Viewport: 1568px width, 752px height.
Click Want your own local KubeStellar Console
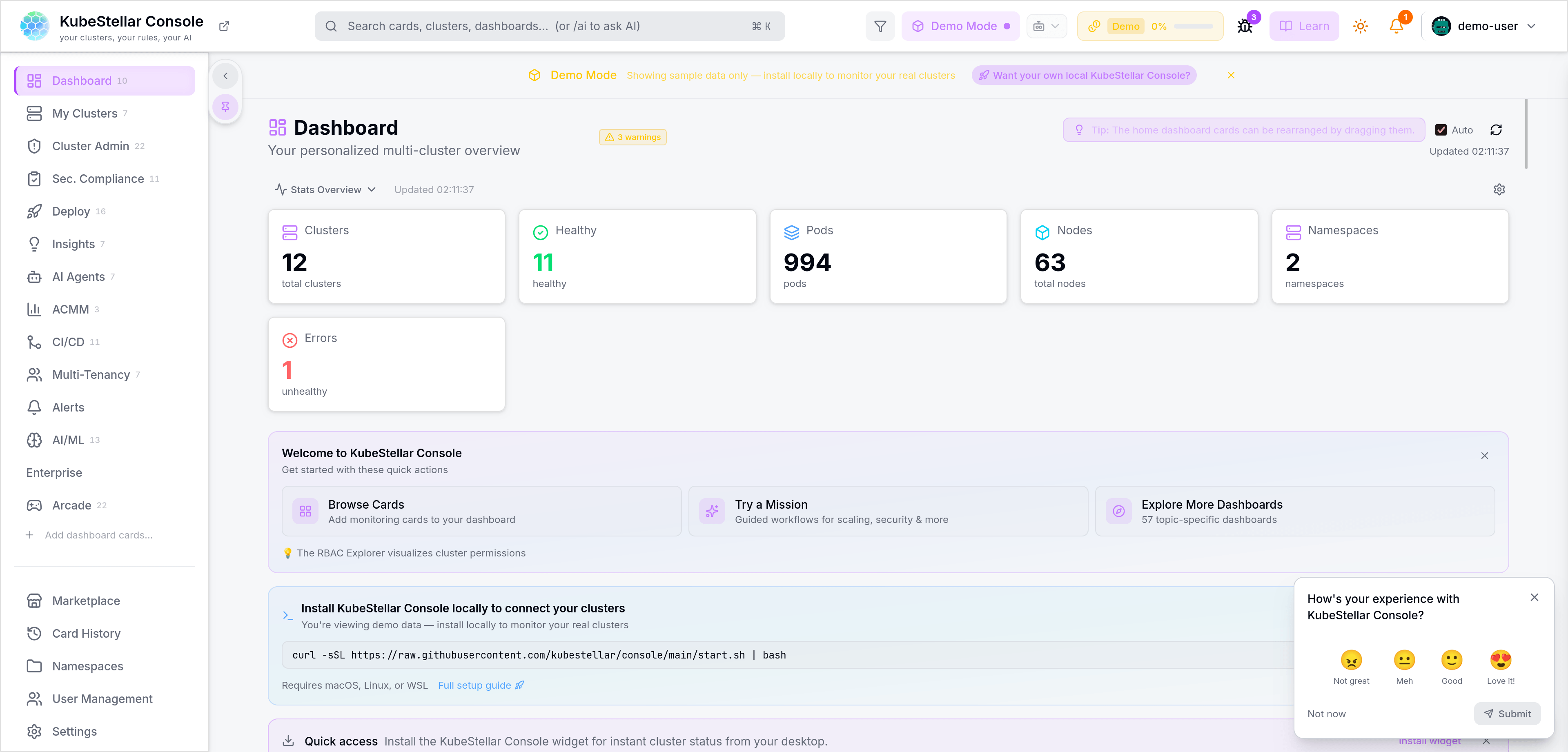point(1083,76)
